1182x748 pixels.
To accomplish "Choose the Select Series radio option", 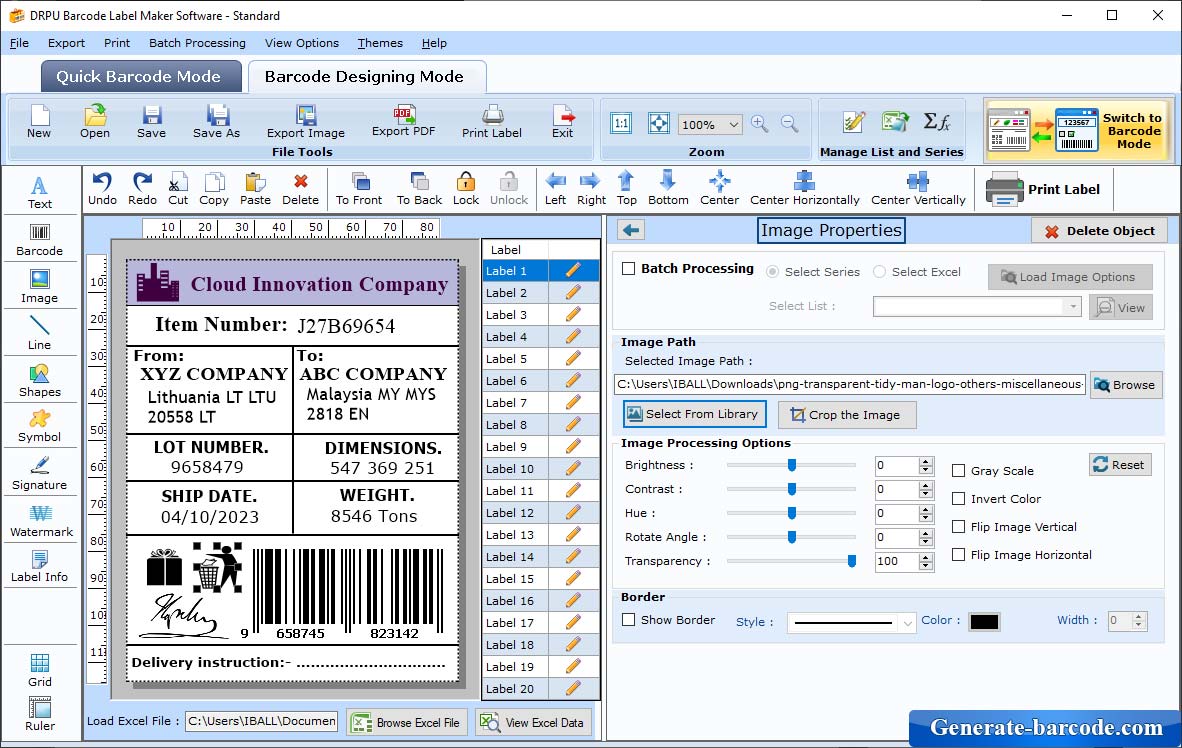I will pyautogui.click(x=773, y=271).
